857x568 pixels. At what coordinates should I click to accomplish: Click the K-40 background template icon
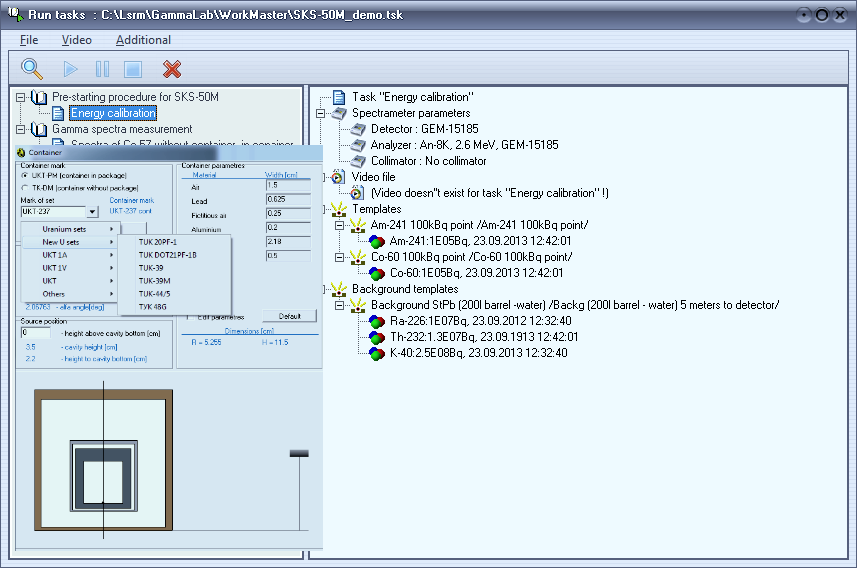click(376, 353)
